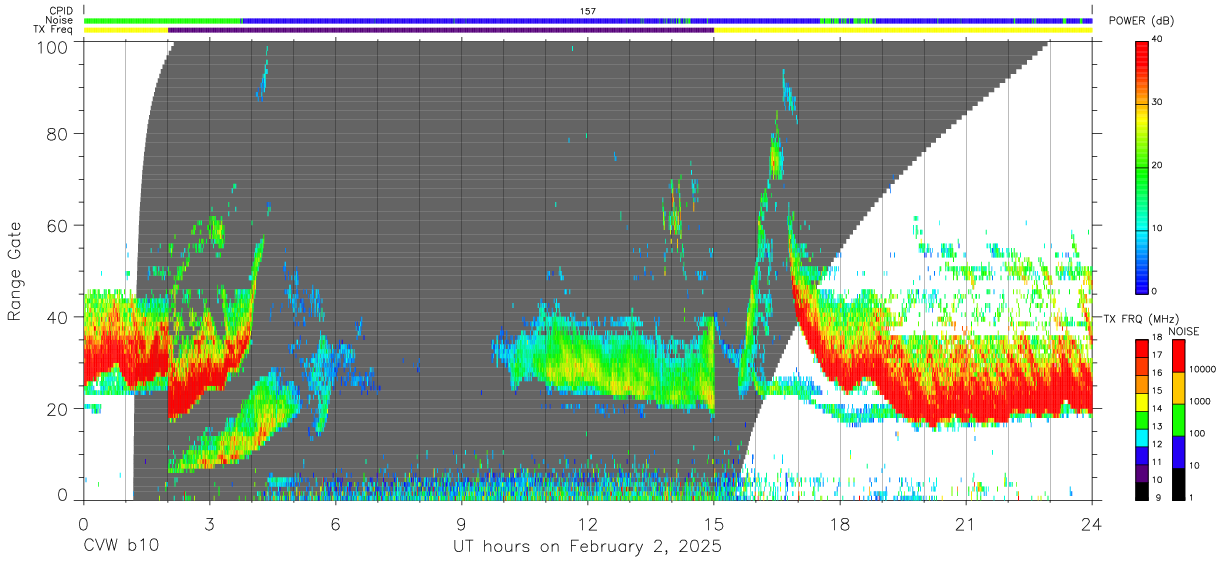Click the 10000 tick on the NOISE legend
Screen dimensions: 1228x567
coord(1202,369)
